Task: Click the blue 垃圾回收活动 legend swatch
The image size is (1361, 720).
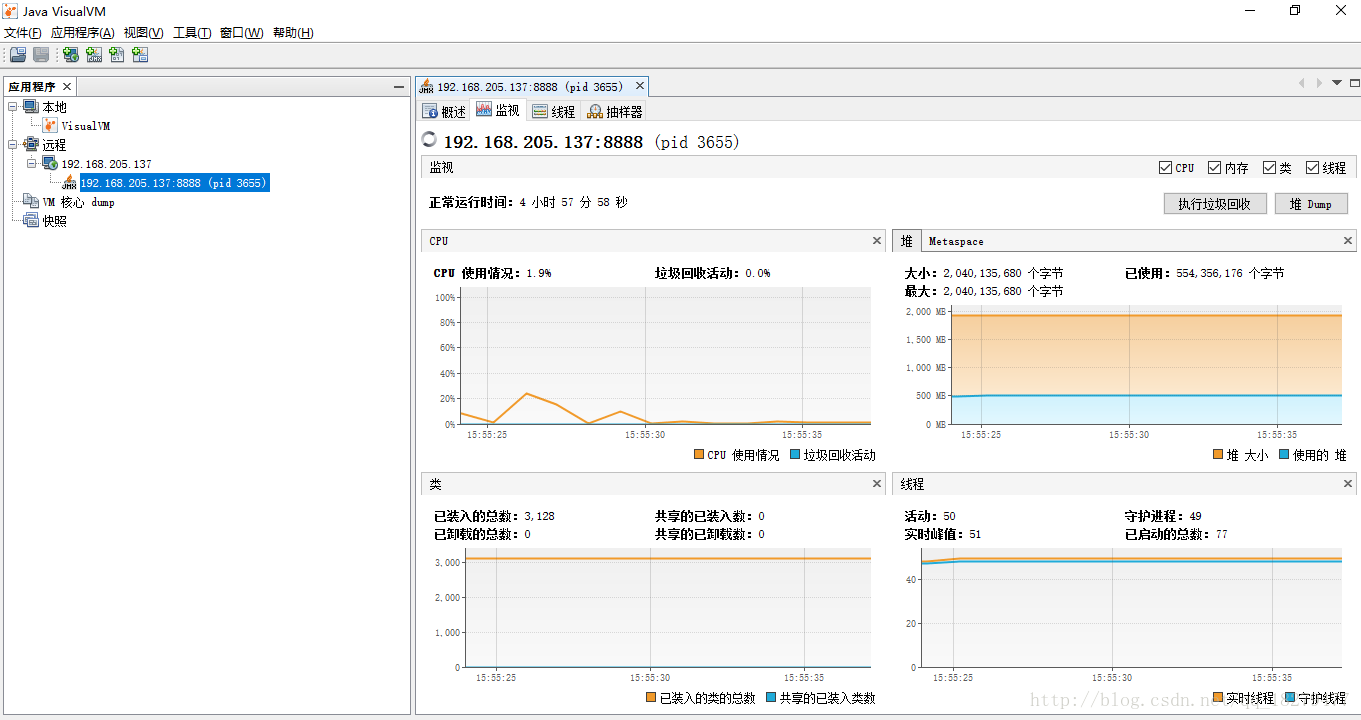Action: click(x=795, y=455)
